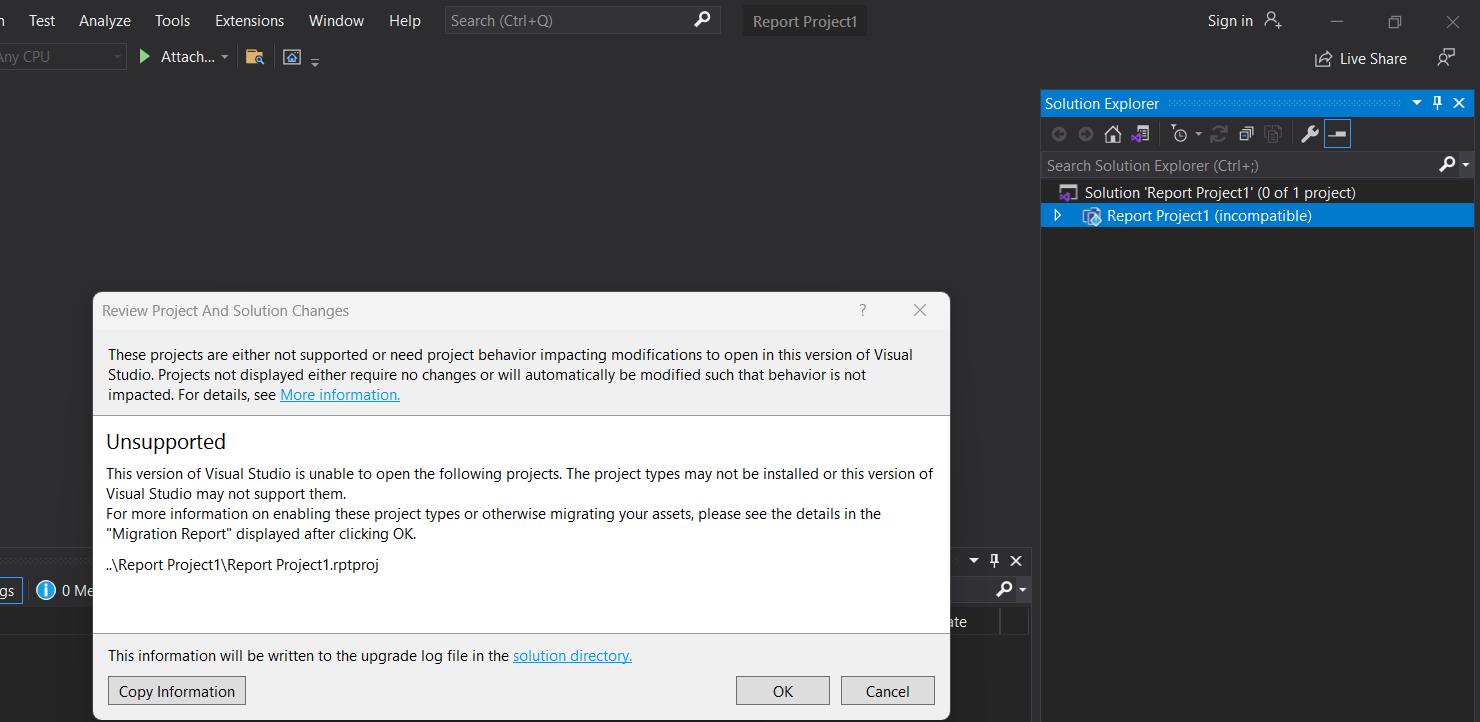Open Solution Explorer window position dropdown
The image size is (1480, 722).
point(1417,103)
